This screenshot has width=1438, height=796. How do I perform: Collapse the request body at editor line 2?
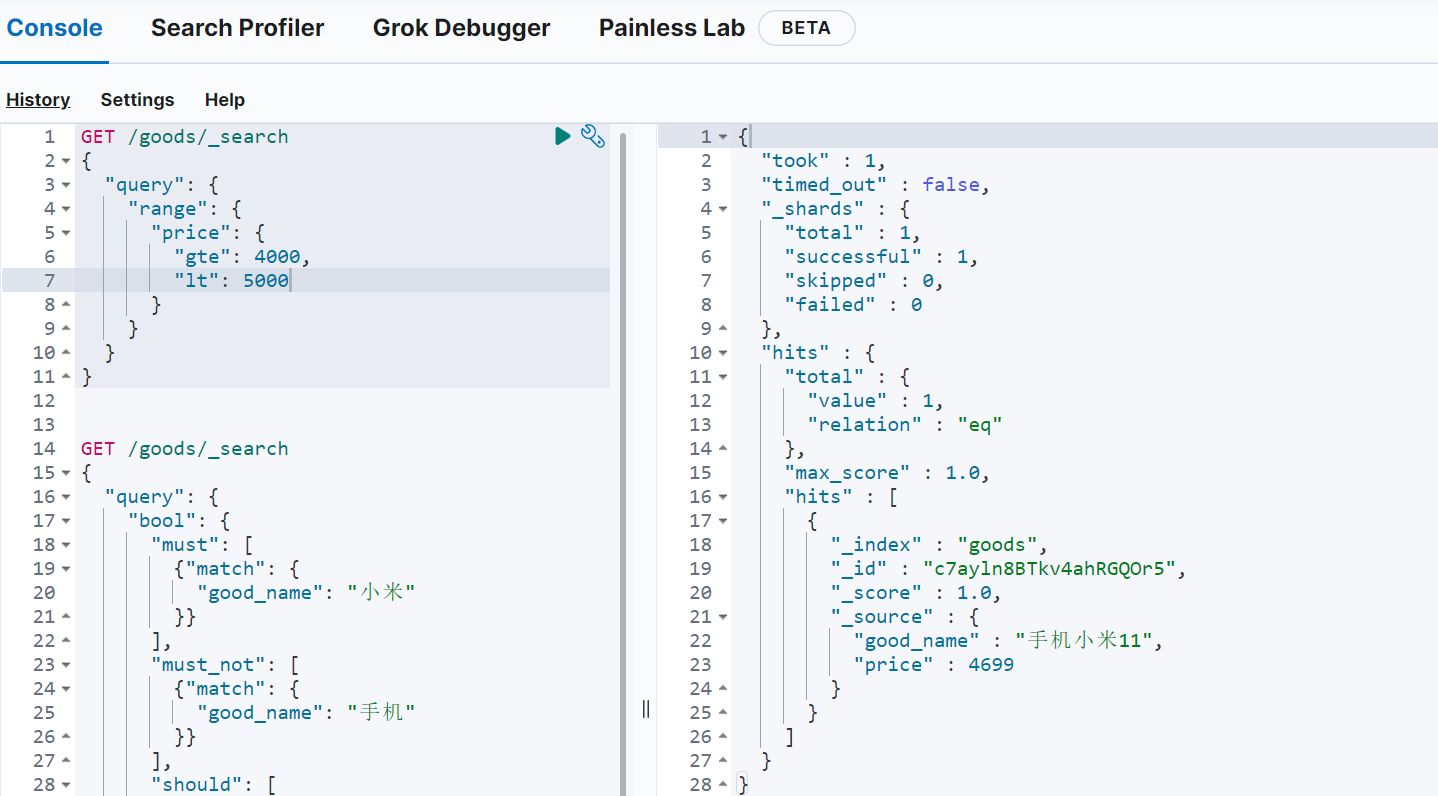[x=66, y=161]
